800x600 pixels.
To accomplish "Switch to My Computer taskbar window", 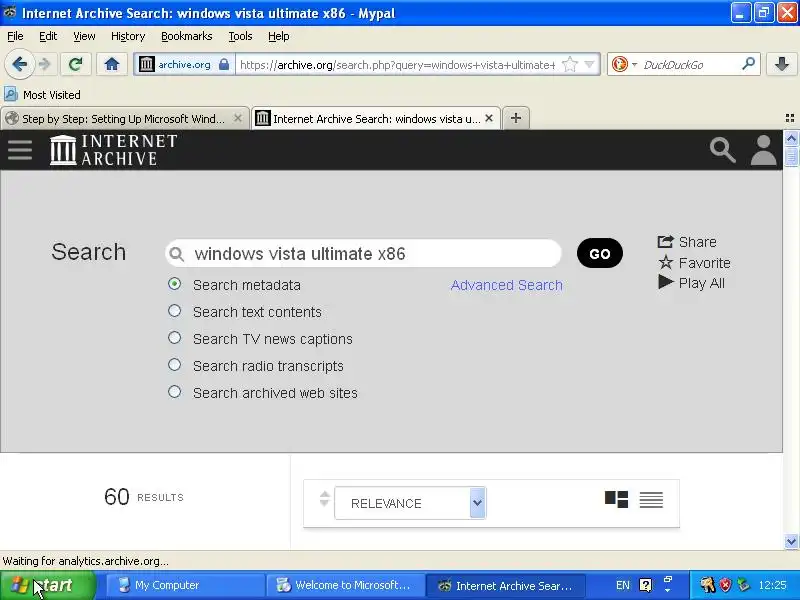I will [x=184, y=585].
